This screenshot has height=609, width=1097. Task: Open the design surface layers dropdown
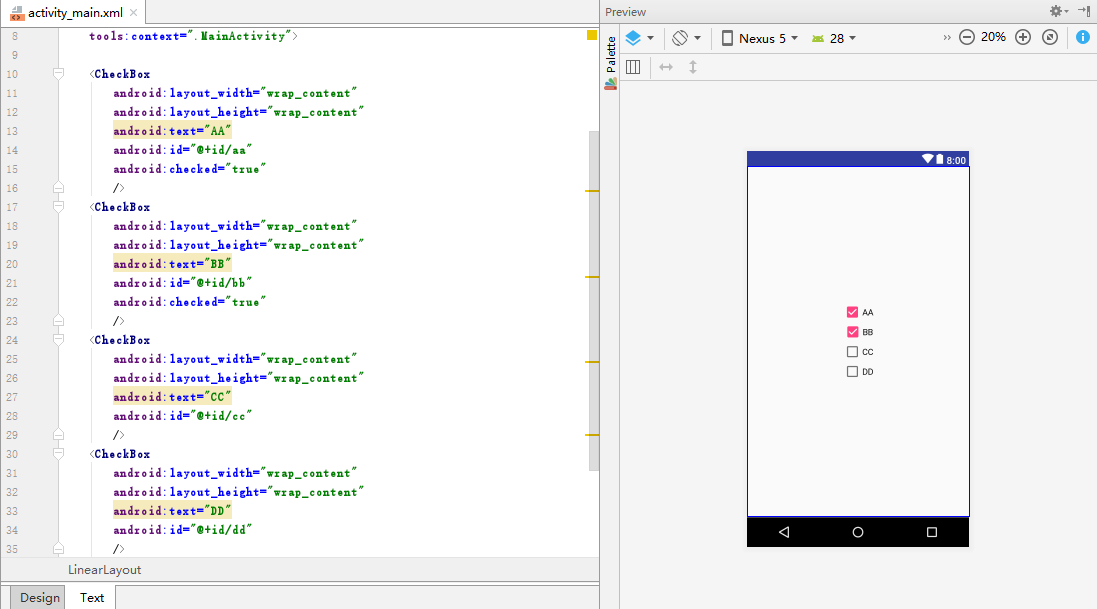pos(639,38)
